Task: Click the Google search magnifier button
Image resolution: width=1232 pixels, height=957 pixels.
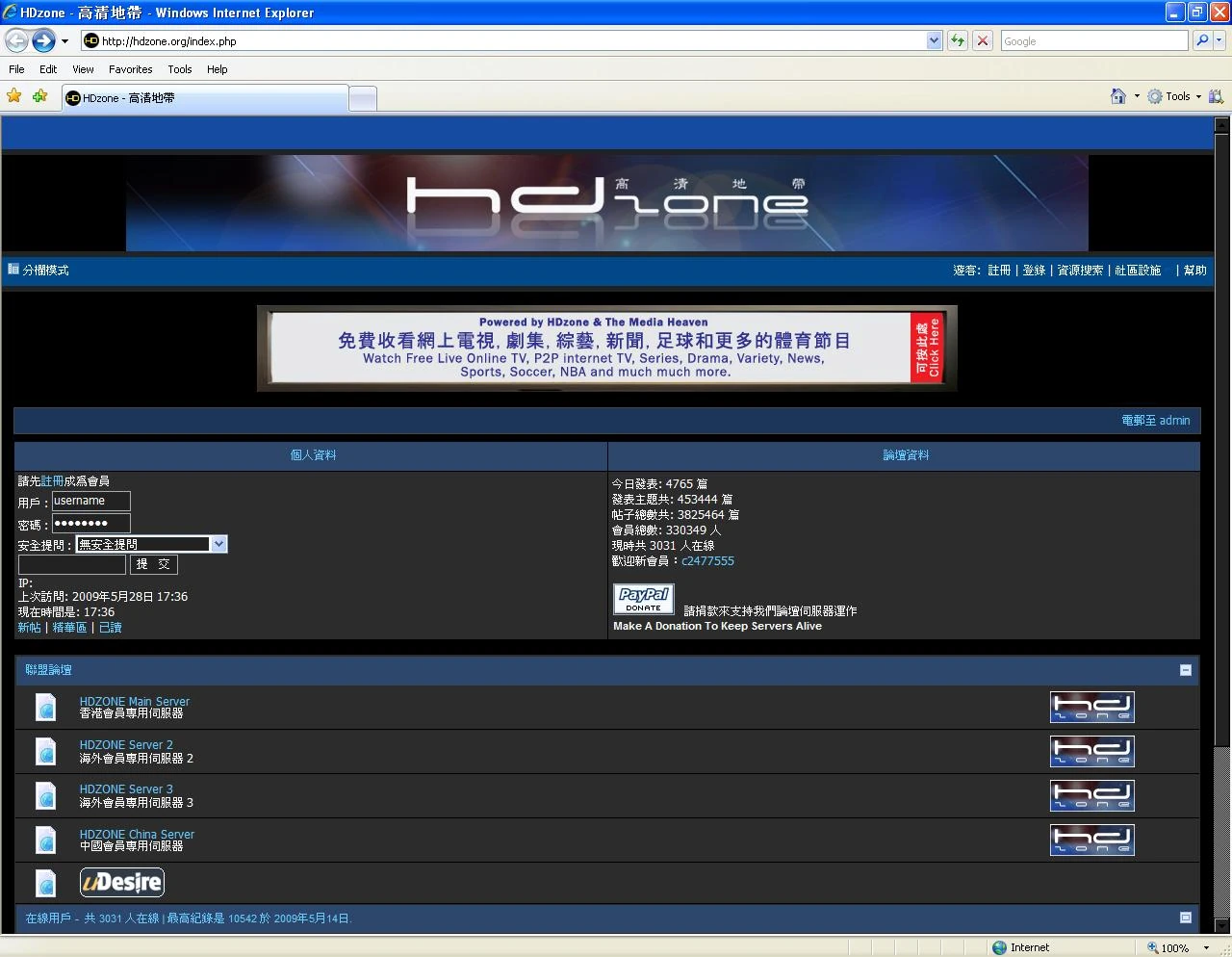Action: pyautogui.click(x=1202, y=40)
